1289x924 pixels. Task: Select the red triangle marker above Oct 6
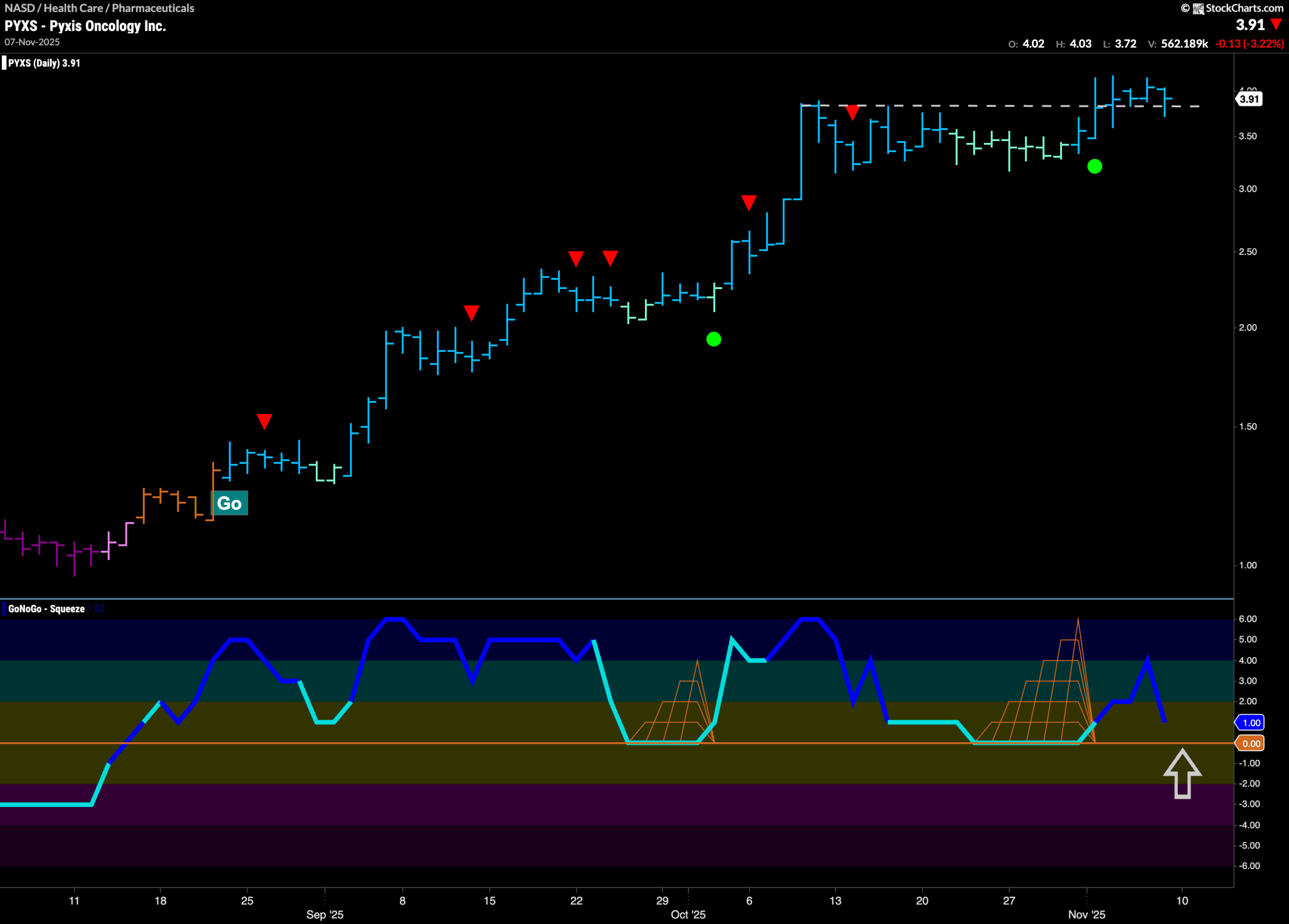(749, 202)
